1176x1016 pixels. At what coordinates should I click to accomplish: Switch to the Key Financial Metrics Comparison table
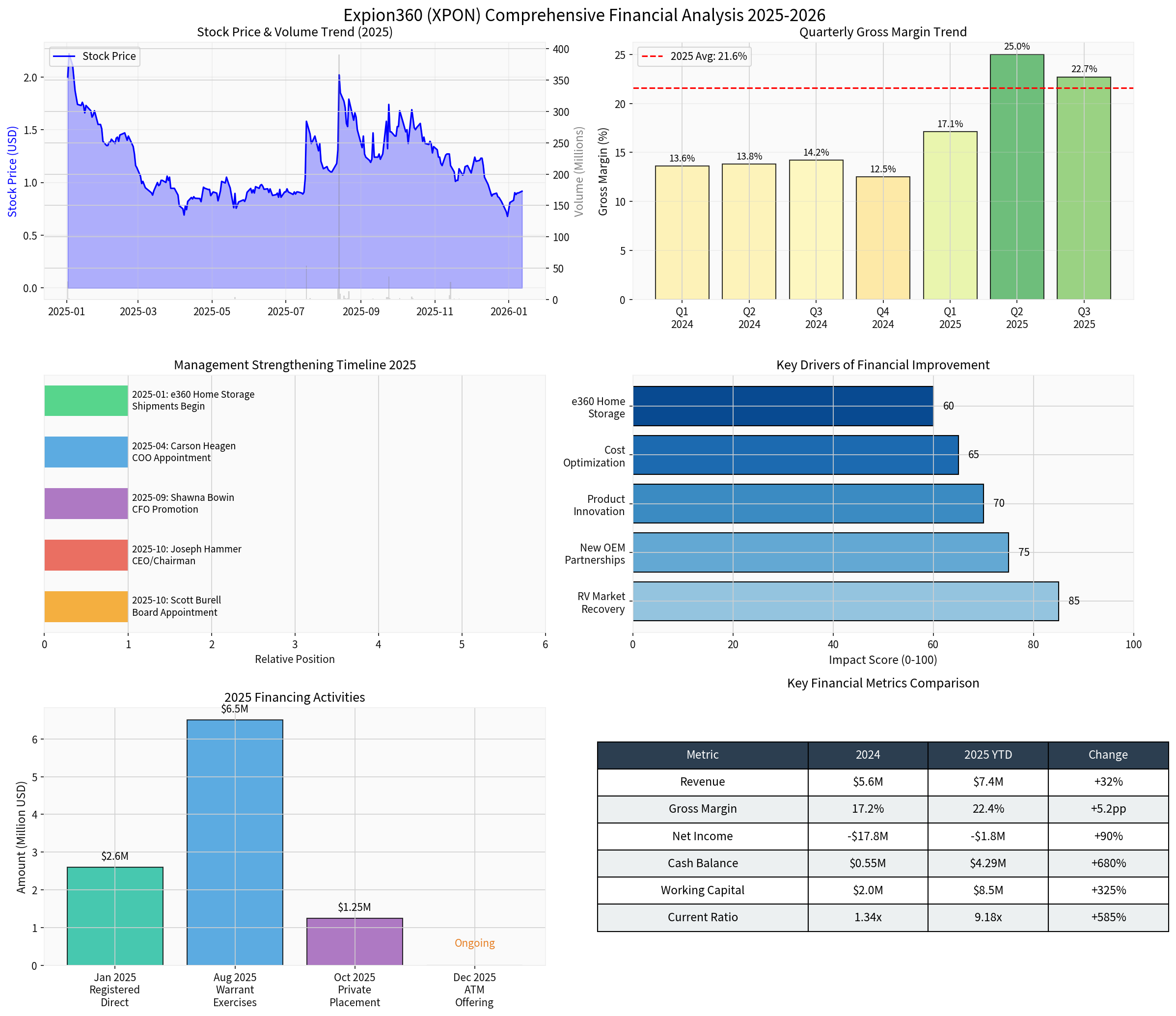tap(883, 683)
